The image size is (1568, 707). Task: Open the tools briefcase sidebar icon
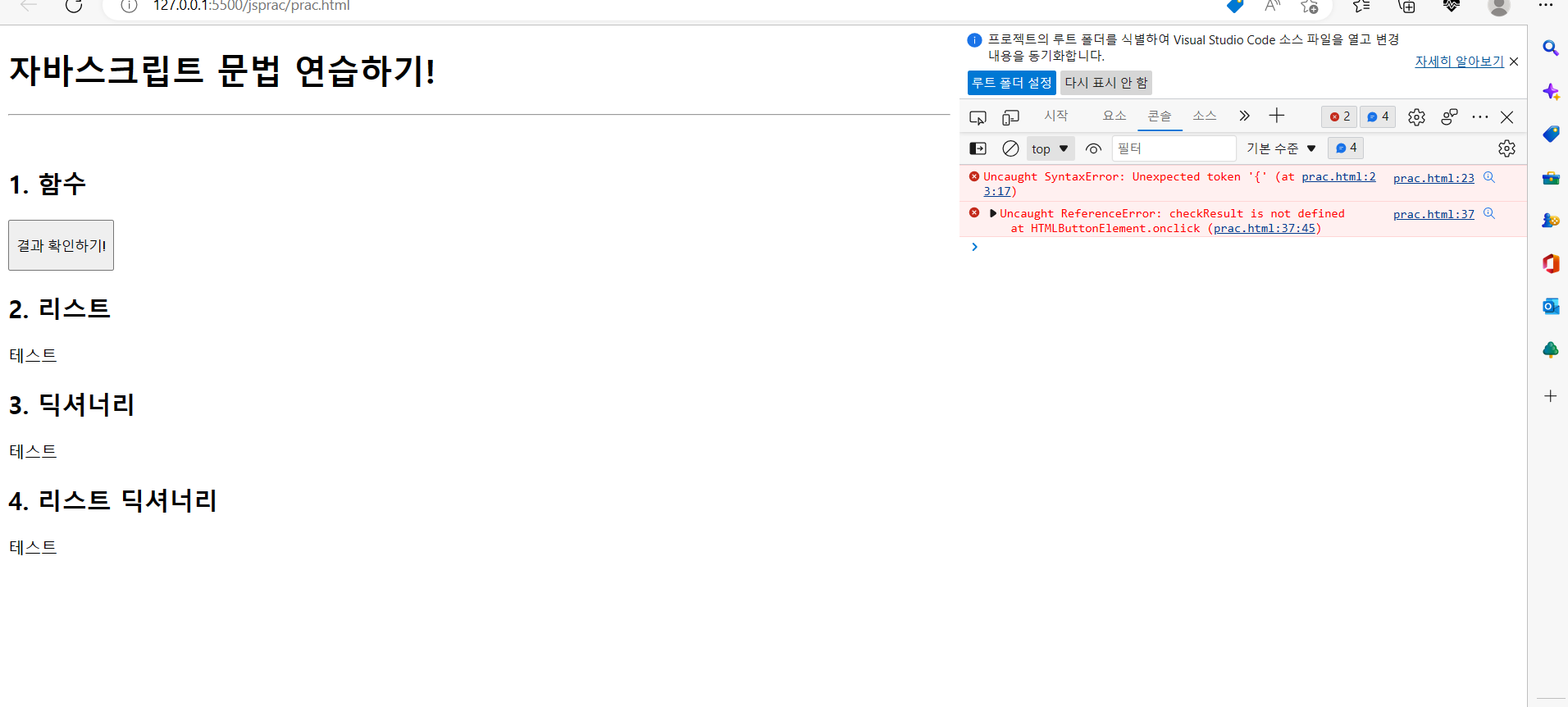(1550, 178)
